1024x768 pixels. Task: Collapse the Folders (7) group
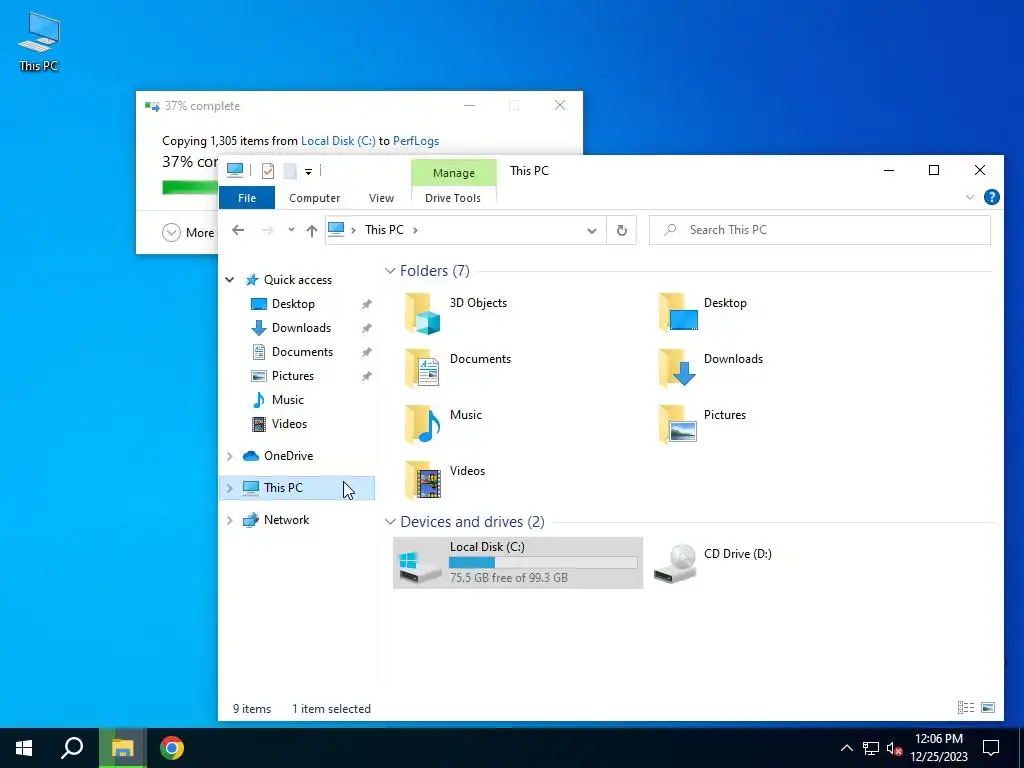(x=390, y=270)
